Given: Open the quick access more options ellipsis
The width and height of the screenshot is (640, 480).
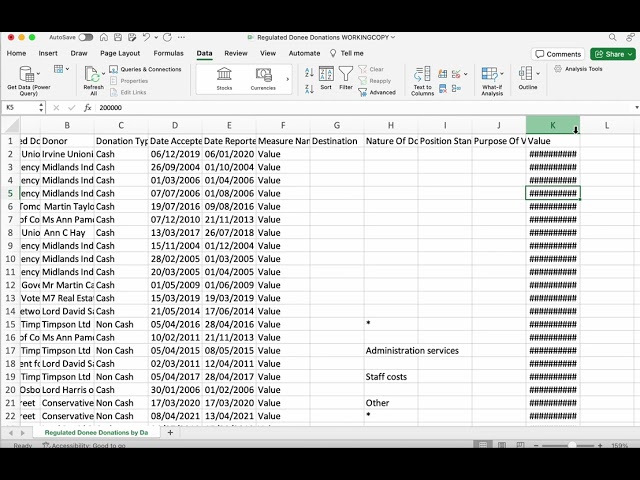Looking at the screenshot, I should click(181, 37).
